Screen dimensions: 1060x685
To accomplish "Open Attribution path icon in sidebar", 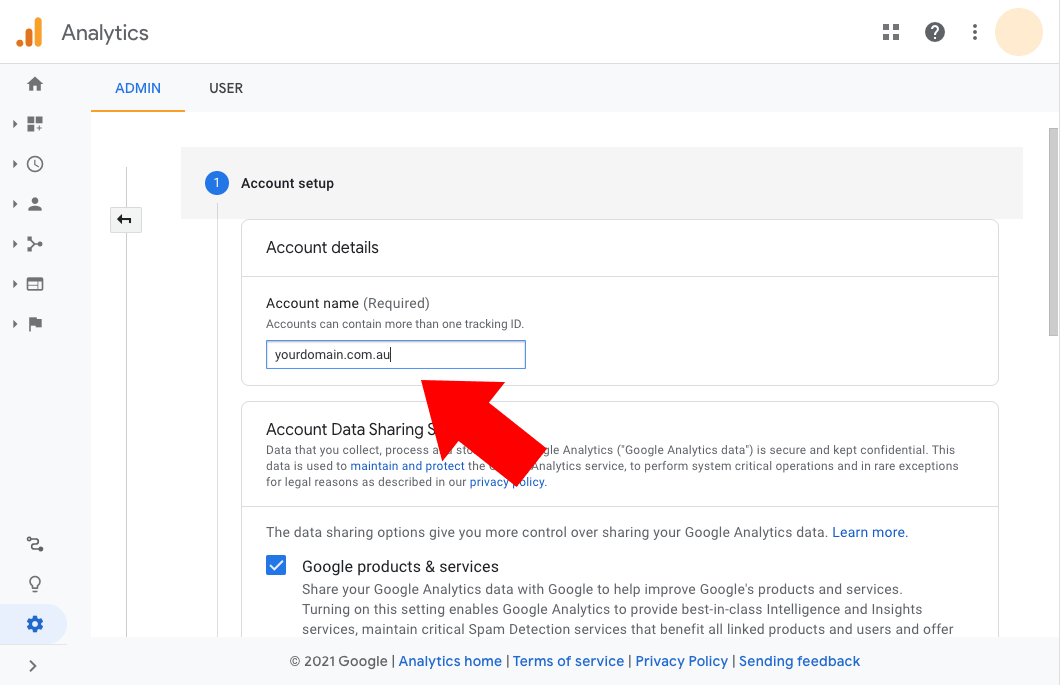I will point(35,544).
